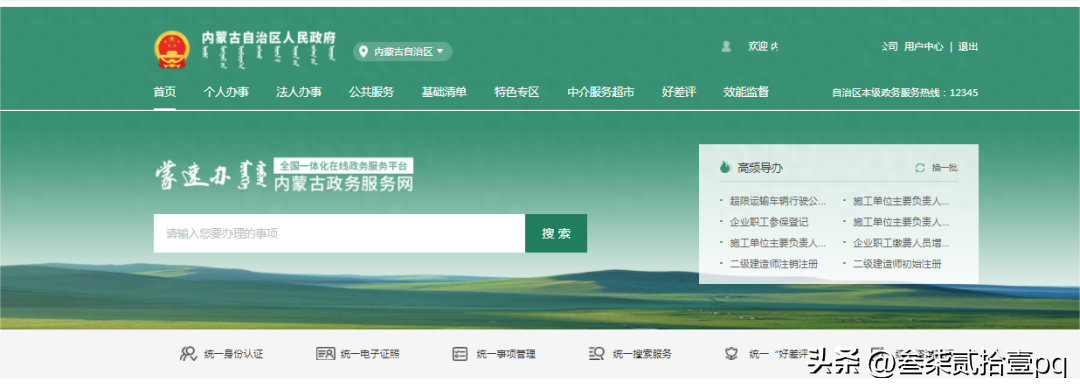Open the 基础清单 menu
Image resolution: width=1080 pixels, height=388 pixels.
444,92
